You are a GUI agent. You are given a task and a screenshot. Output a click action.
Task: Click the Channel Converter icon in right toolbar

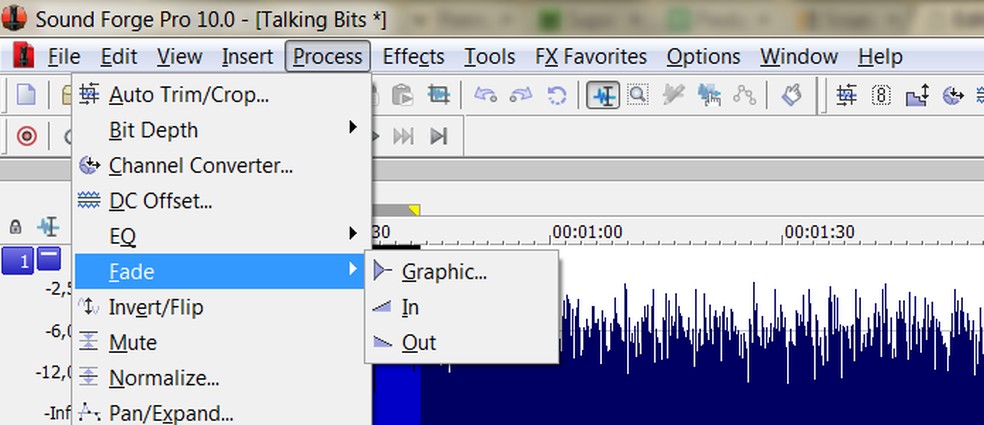tap(953, 95)
